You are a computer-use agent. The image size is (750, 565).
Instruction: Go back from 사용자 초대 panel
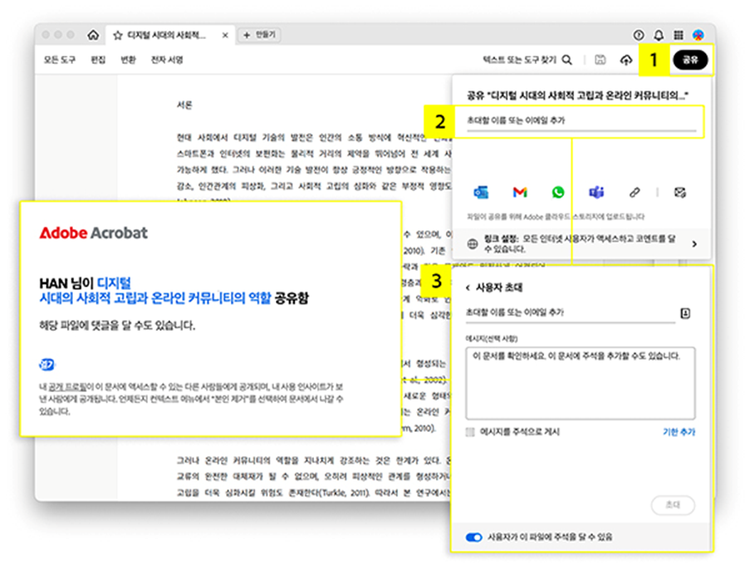[468, 288]
